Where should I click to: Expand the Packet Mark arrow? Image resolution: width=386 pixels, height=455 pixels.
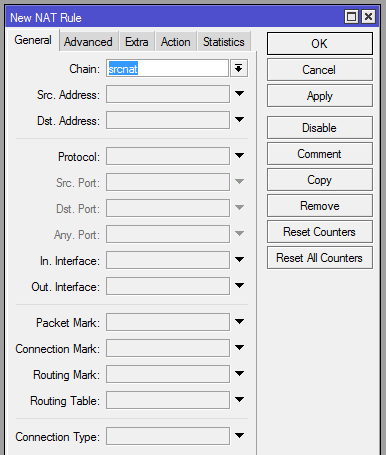239,322
